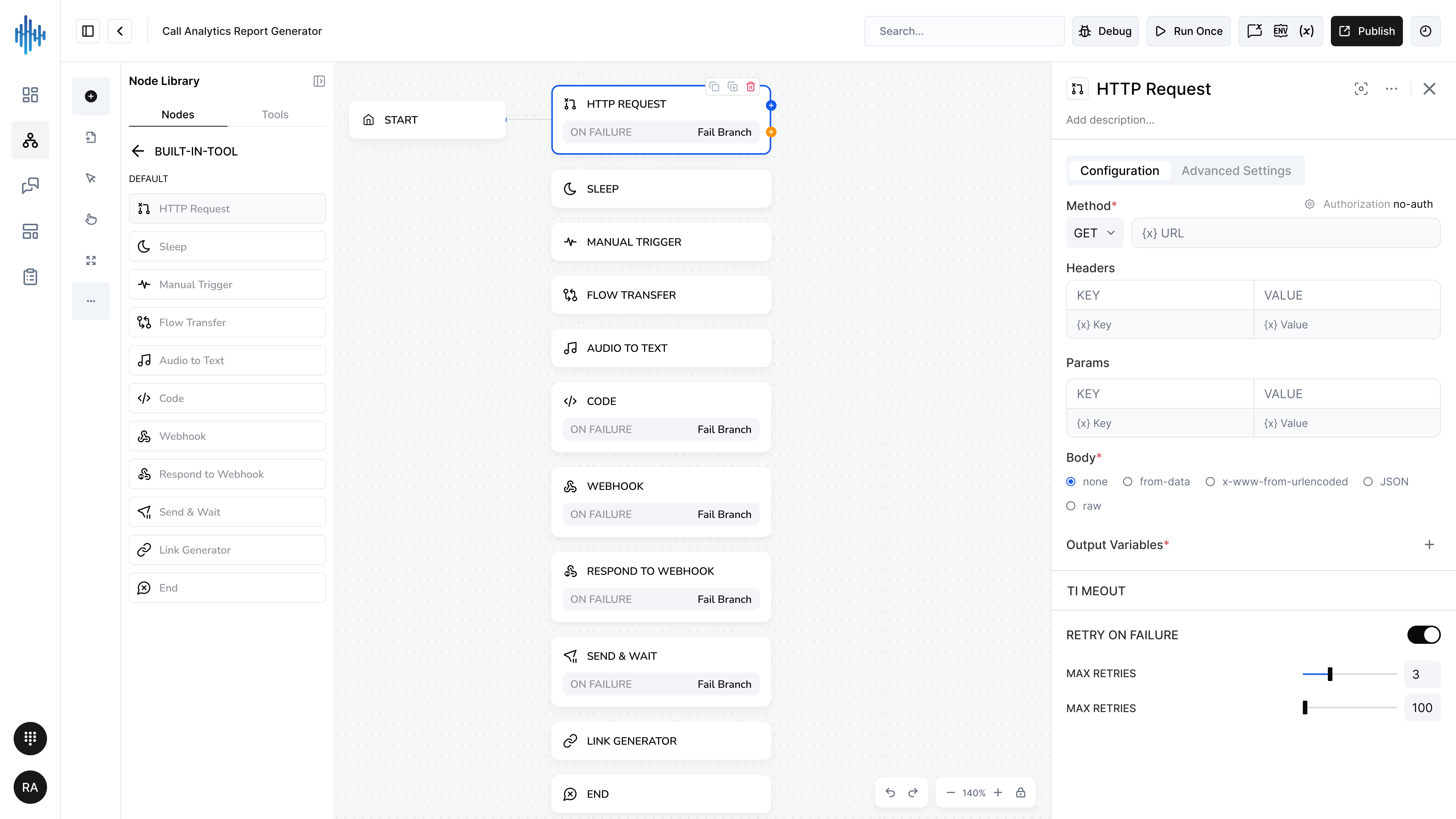Open the dial pad button
Viewport: 1456px width, 819px height.
[30, 738]
